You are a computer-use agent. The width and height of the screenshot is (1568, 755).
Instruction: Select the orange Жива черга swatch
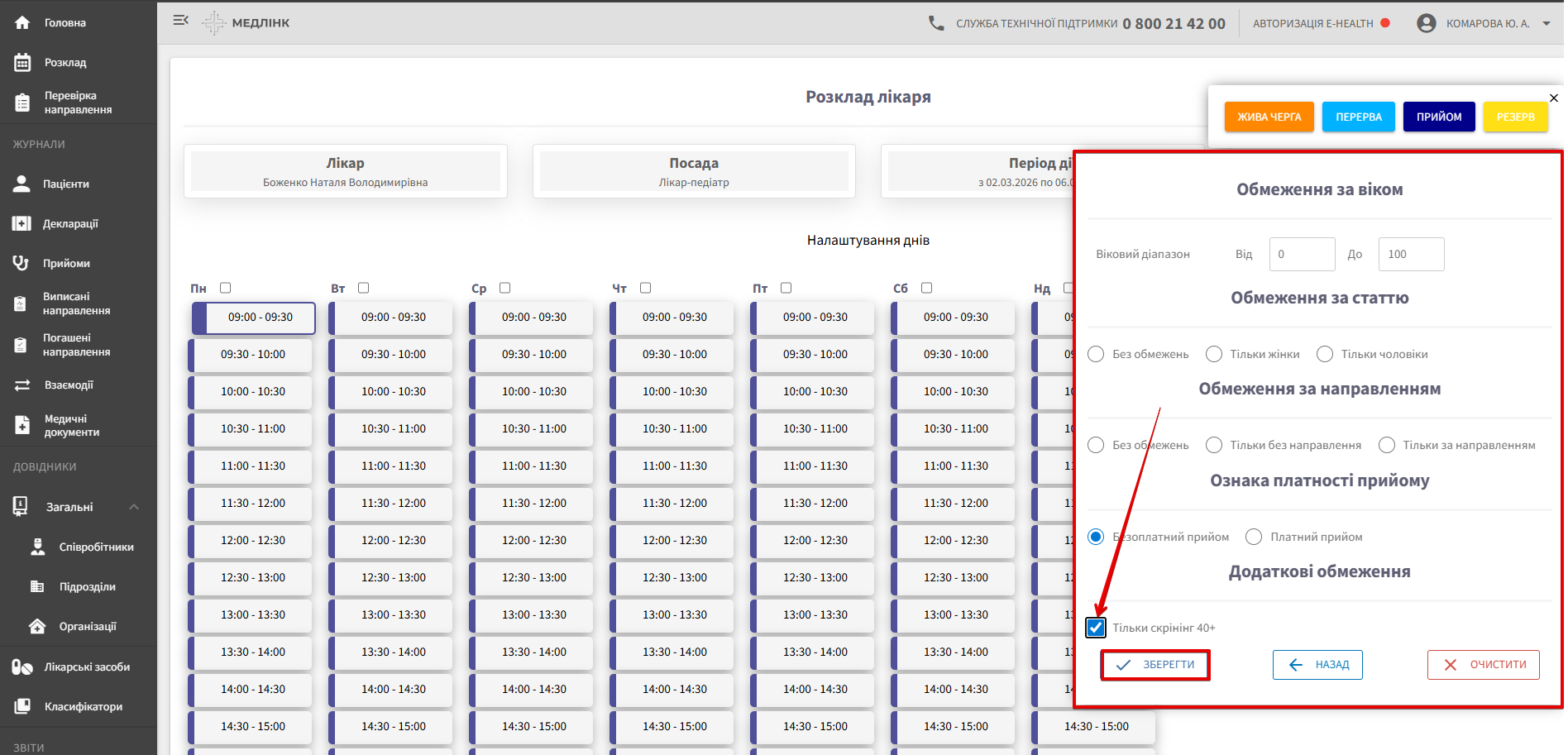1269,117
